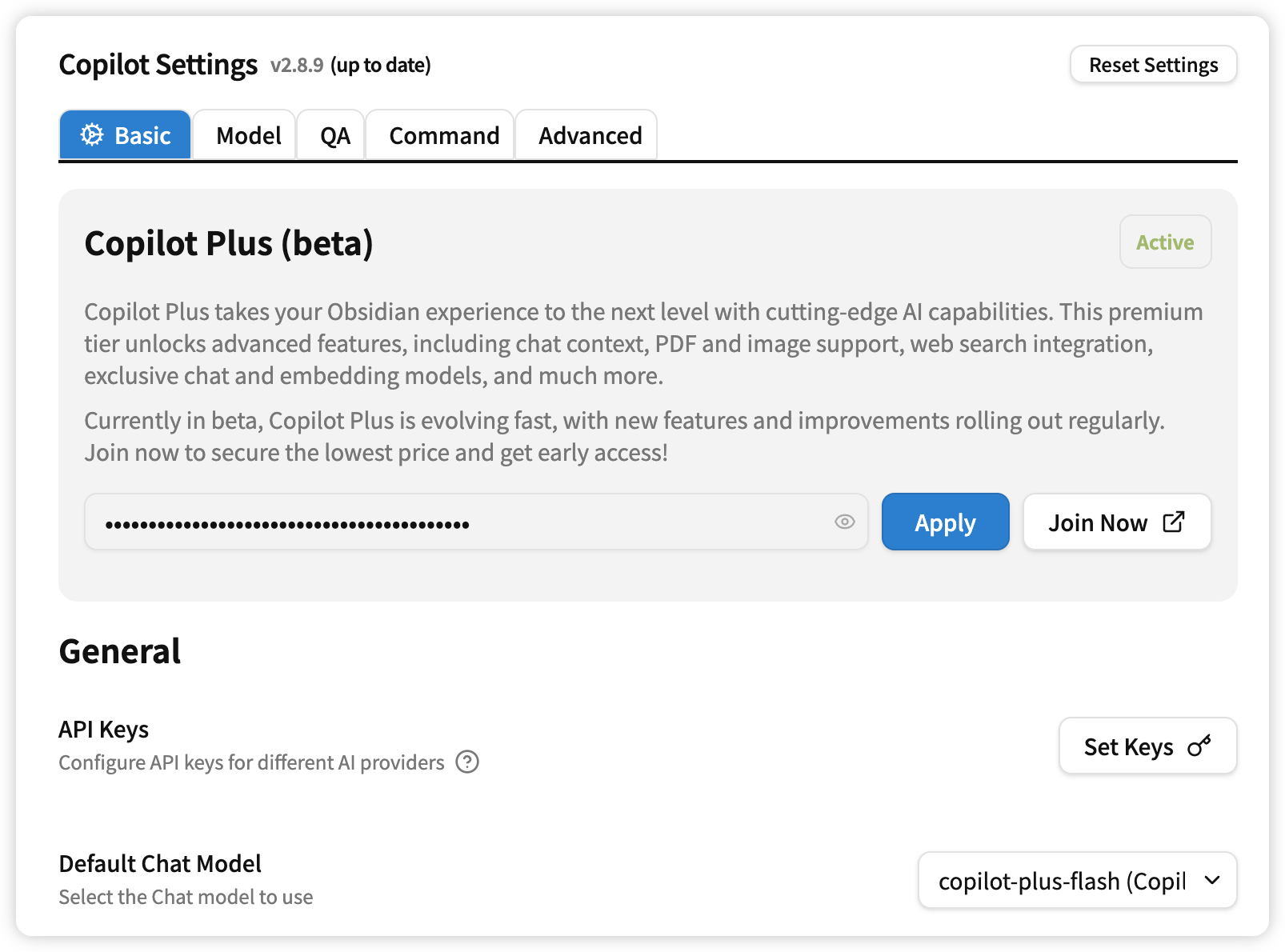The height and width of the screenshot is (952, 1285).
Task: Click the eye icon to reveal license key
Action: click(x=844, y=522)
